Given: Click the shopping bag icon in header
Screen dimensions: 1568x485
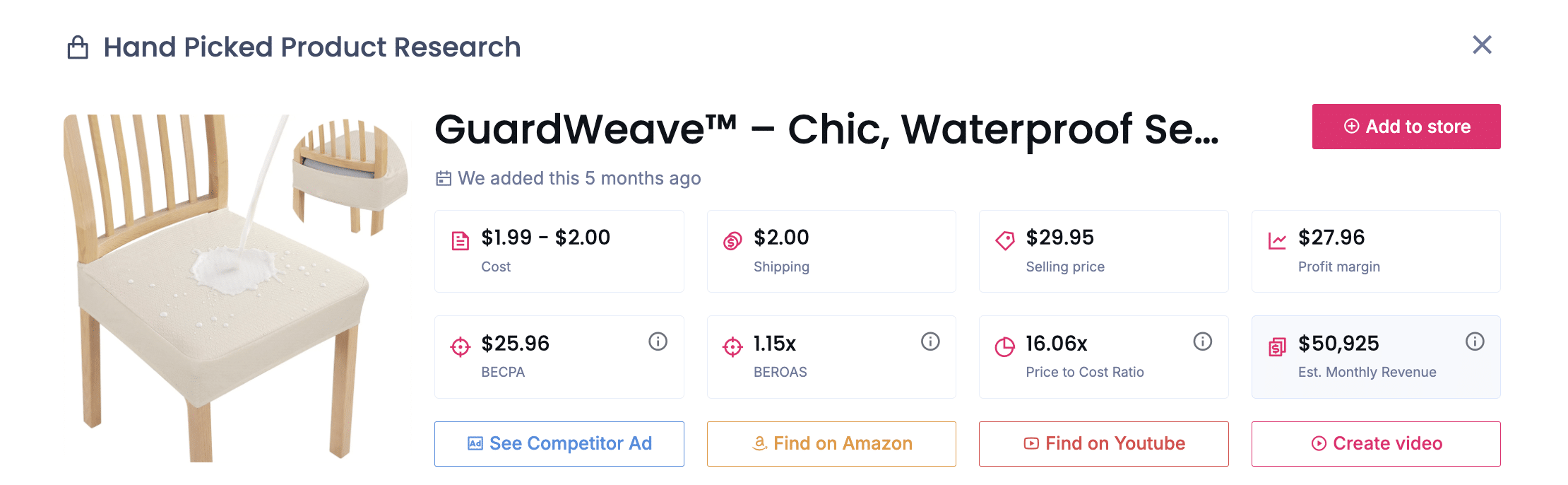Looking at the screenshot, I should [x=78, y=48].
